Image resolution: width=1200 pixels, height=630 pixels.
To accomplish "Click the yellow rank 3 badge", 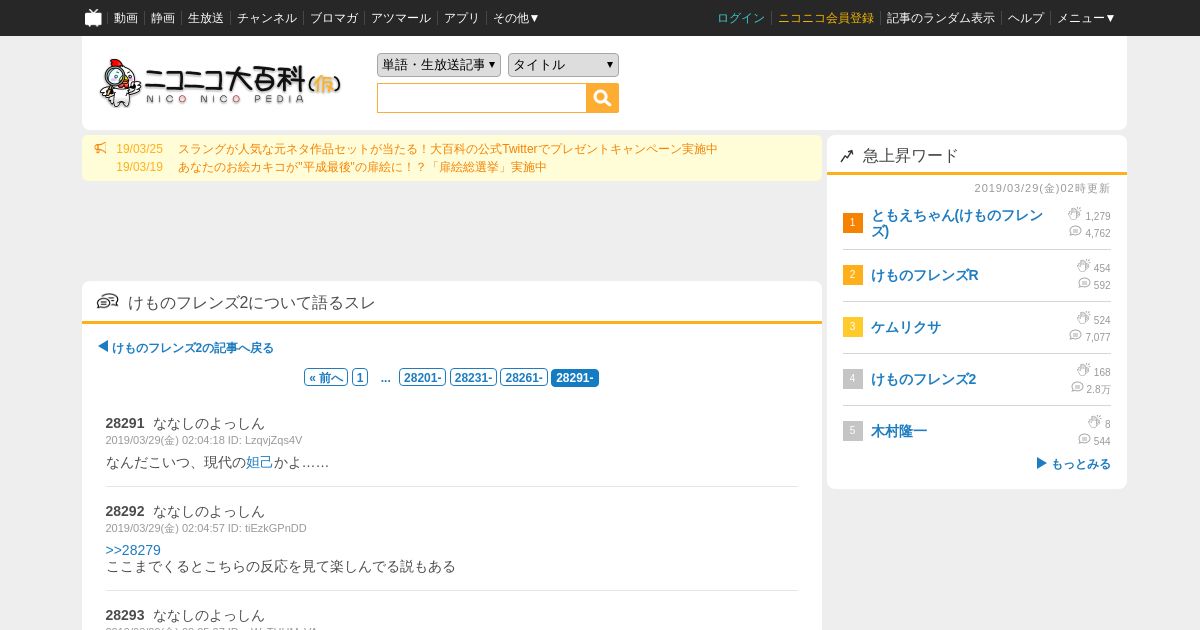I will (x=852, y=327).
